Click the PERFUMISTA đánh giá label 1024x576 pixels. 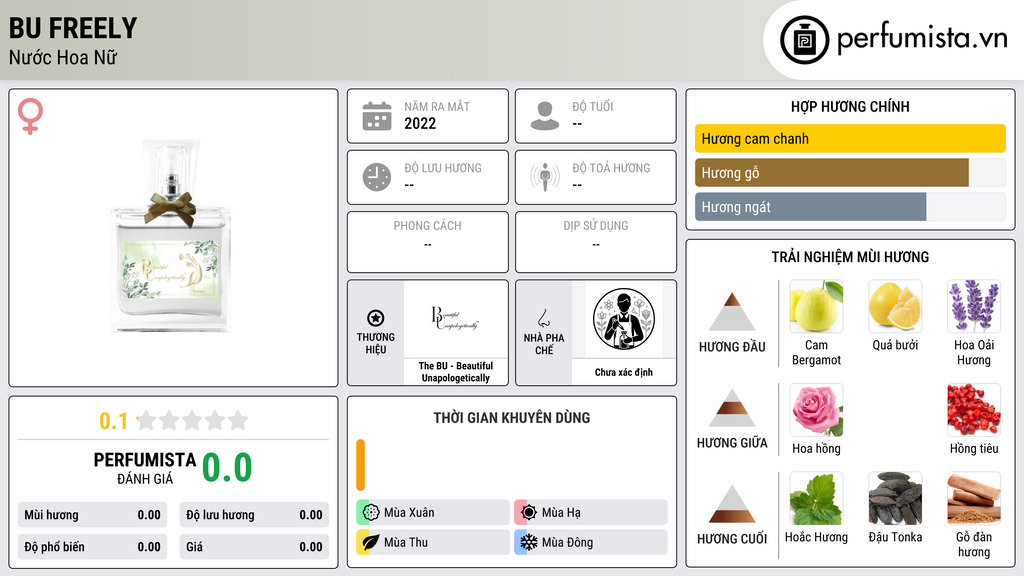145,468
